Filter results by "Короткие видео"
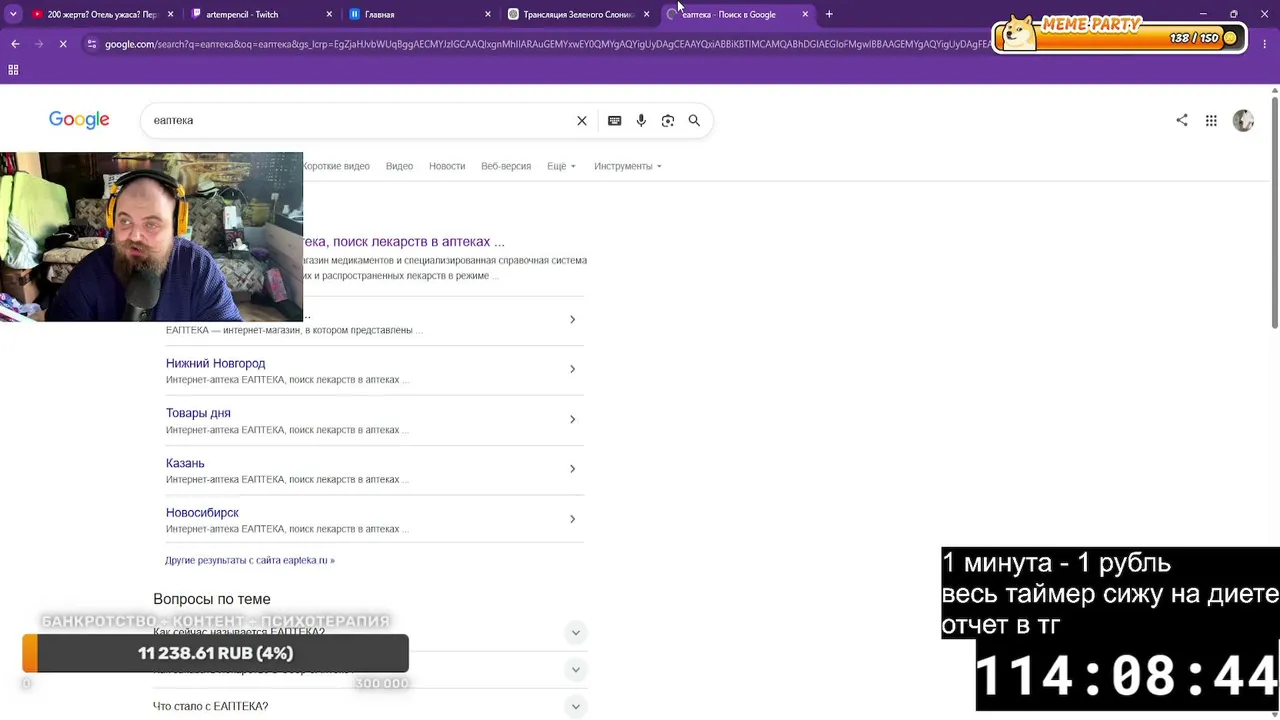 click(336, 166)
